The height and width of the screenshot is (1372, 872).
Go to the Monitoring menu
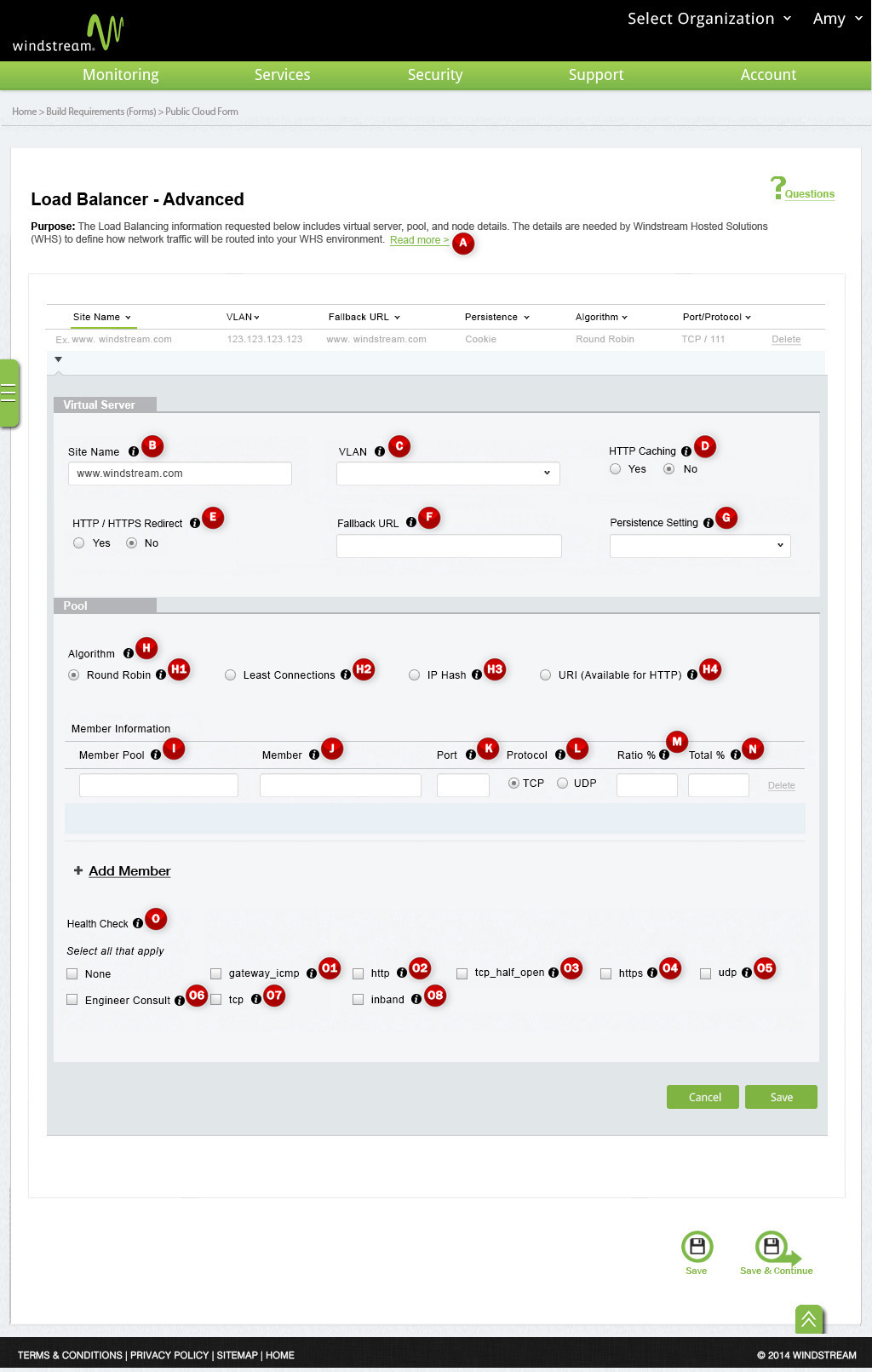pyautogui.click(x=120, y=75)
